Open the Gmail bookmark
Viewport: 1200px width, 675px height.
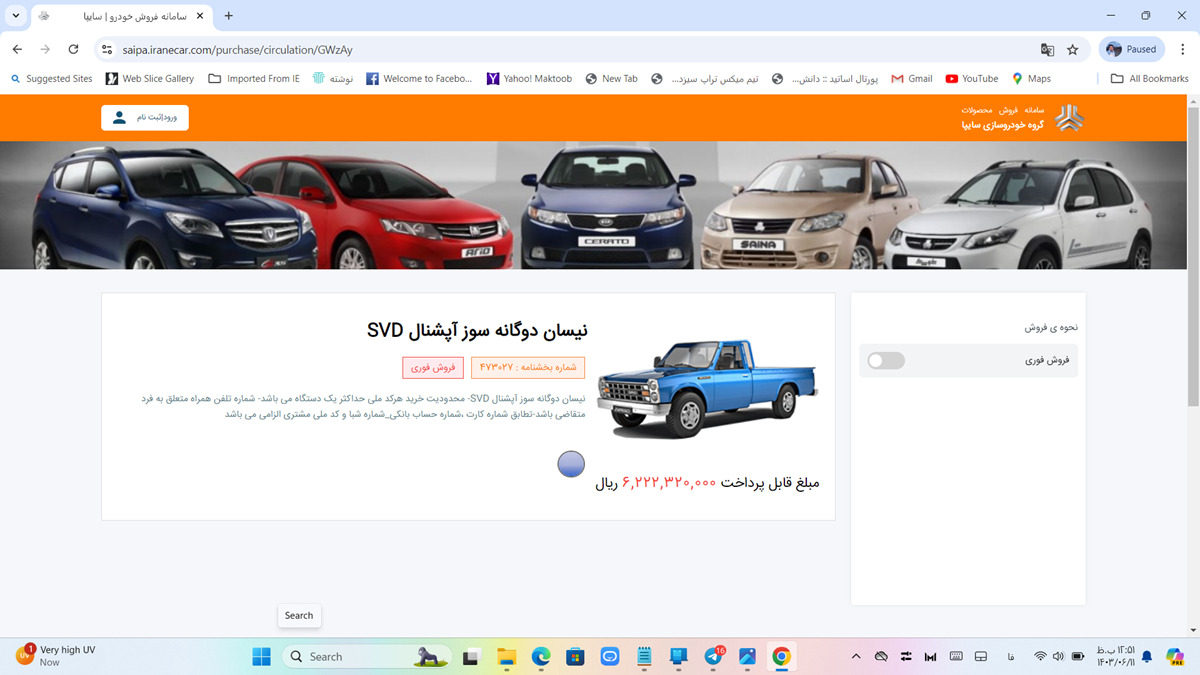[x=912, y=78]
